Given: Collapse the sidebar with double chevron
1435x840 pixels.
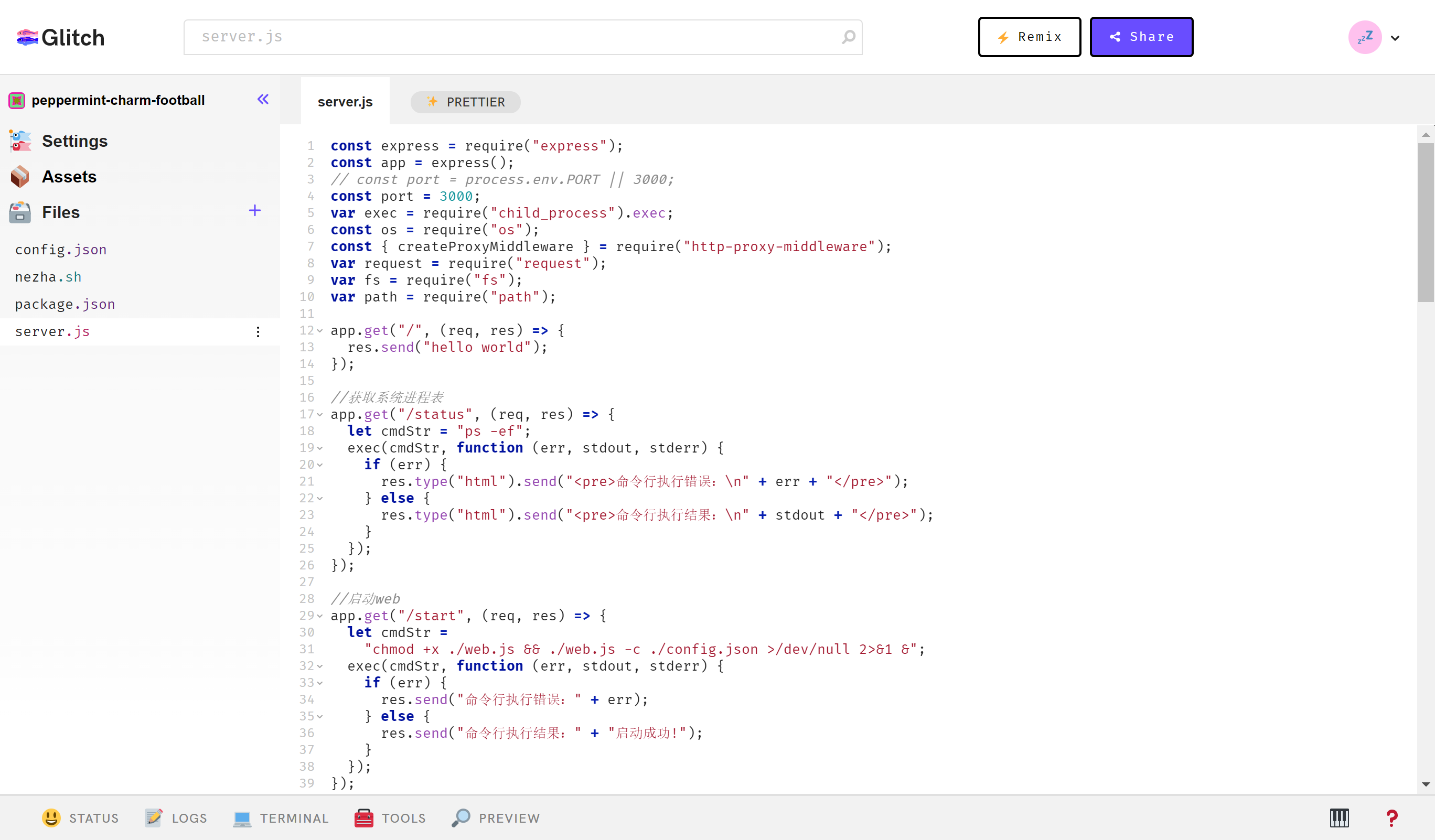Looking at the screenshot, I should [263, 100].
